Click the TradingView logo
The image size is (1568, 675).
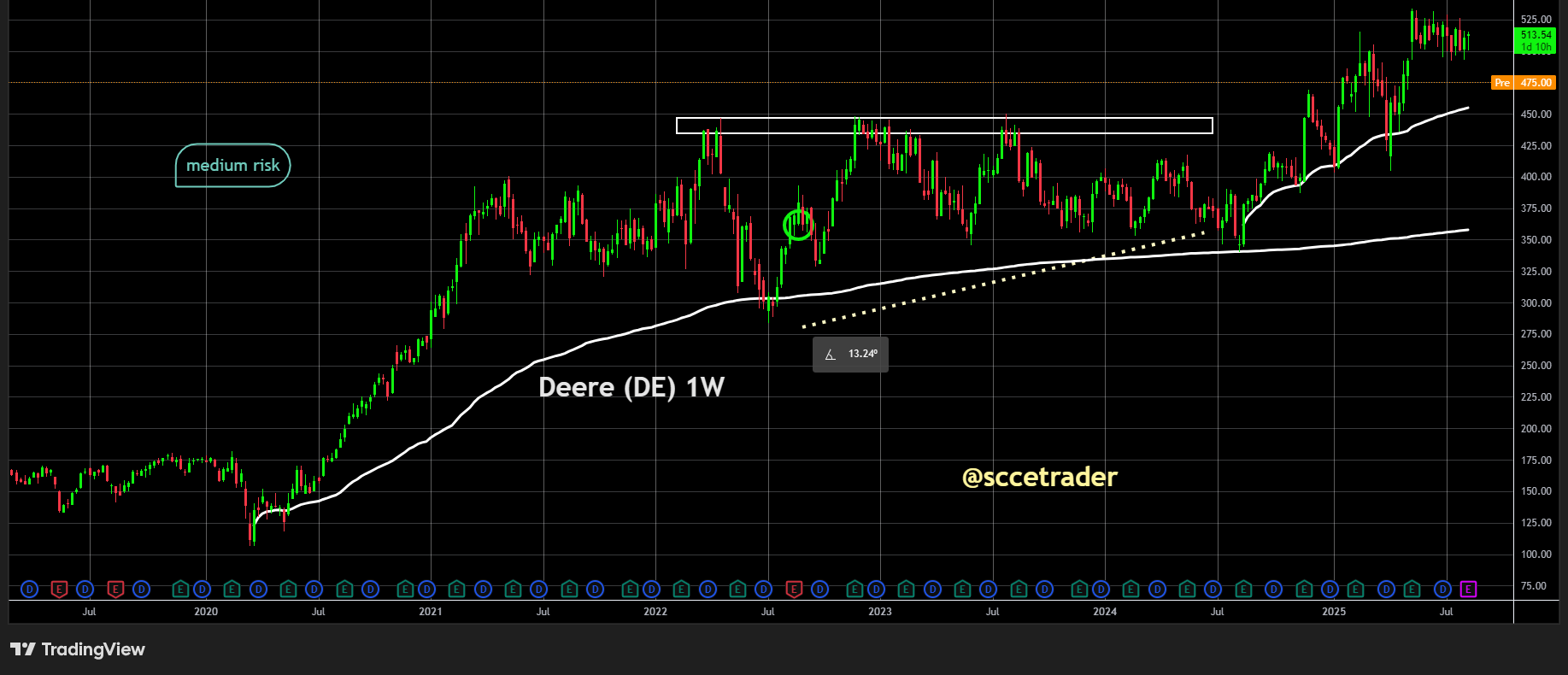point(78,649)
